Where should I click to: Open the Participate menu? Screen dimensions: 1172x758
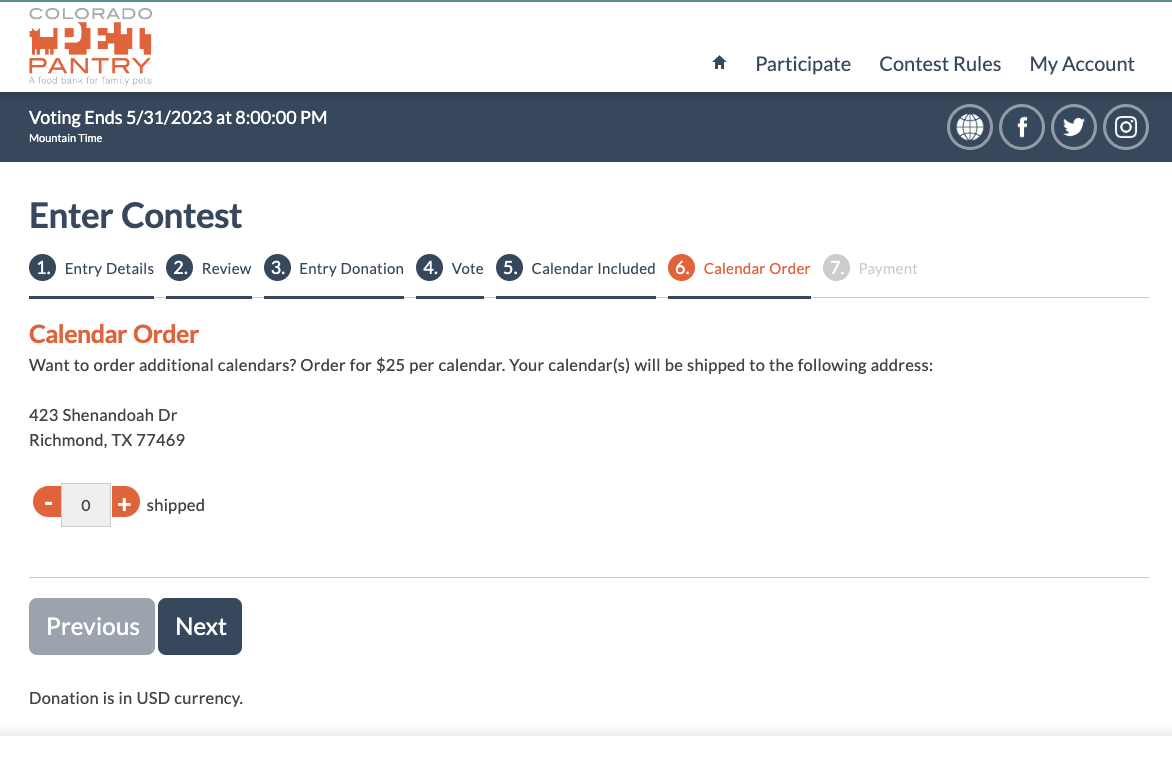(x=803, y=64)
